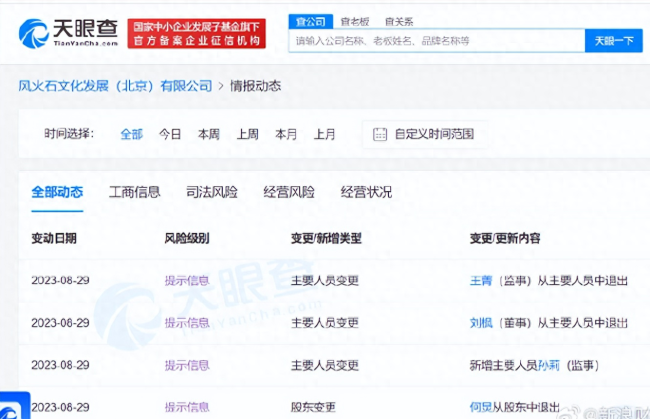This screenshot has height=419, width=650.
Task: Choose the 上月 time filter
Action: click(x=325, y=134)
